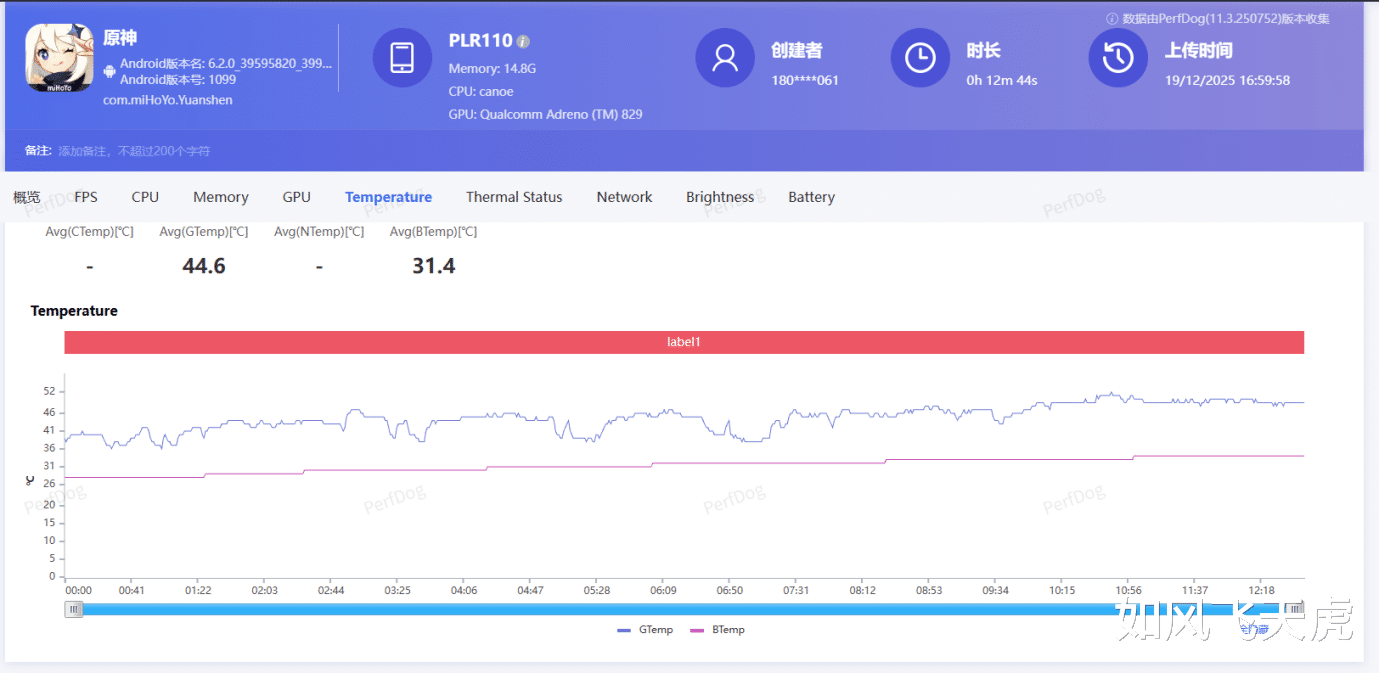Click the Temperature chart heading
The image size is (1379, 673).
(x=74, y=311)
